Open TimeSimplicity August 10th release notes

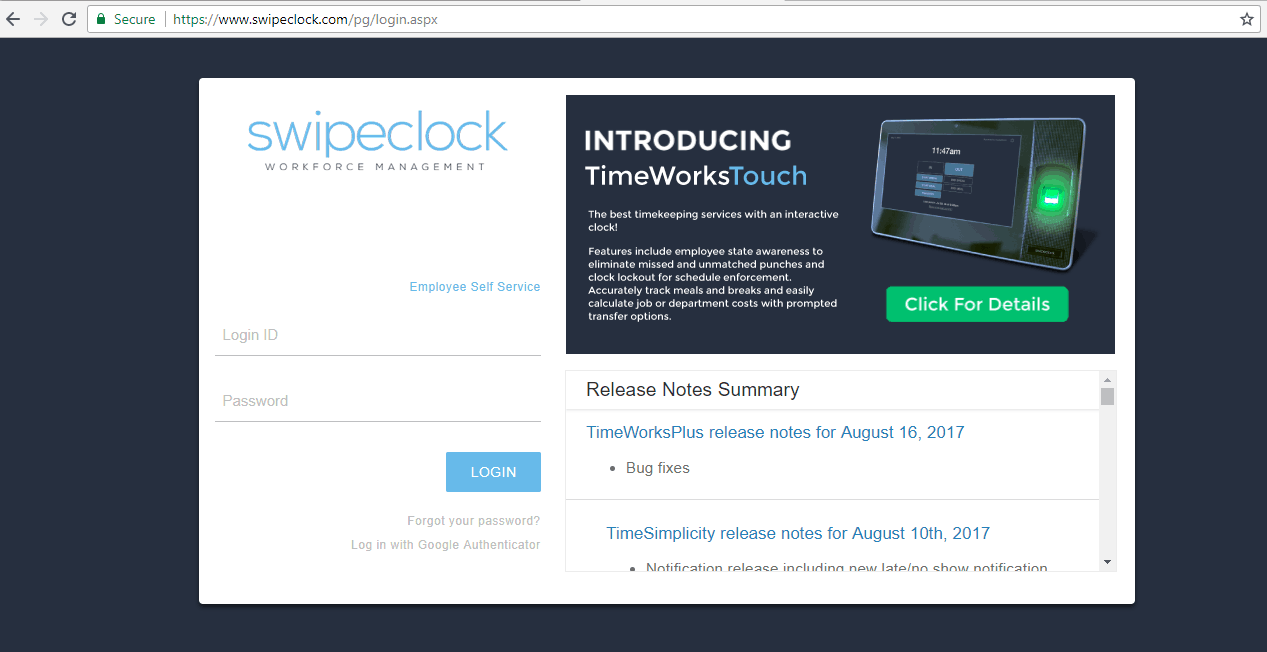point(798,533)
